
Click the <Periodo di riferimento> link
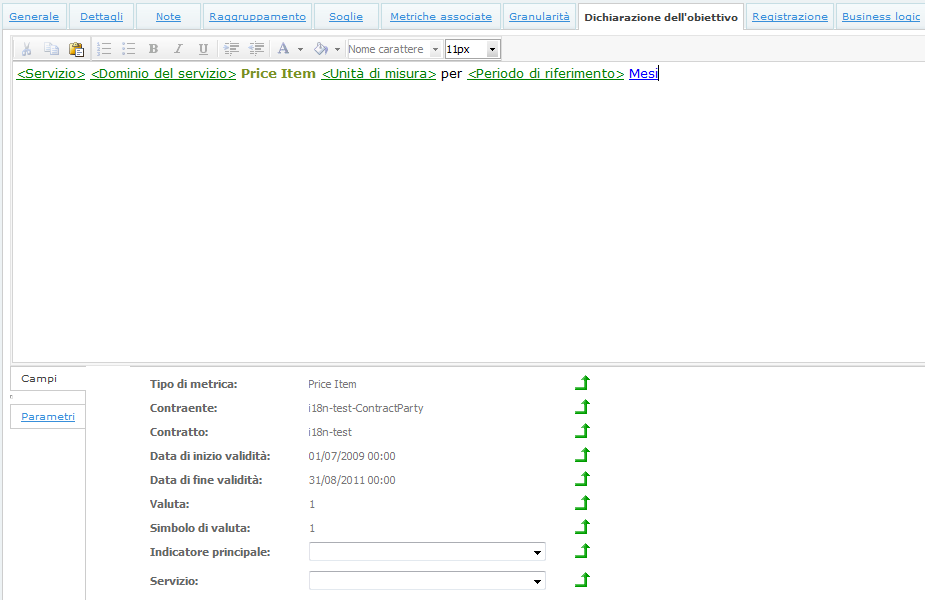[x=546, y=74]
